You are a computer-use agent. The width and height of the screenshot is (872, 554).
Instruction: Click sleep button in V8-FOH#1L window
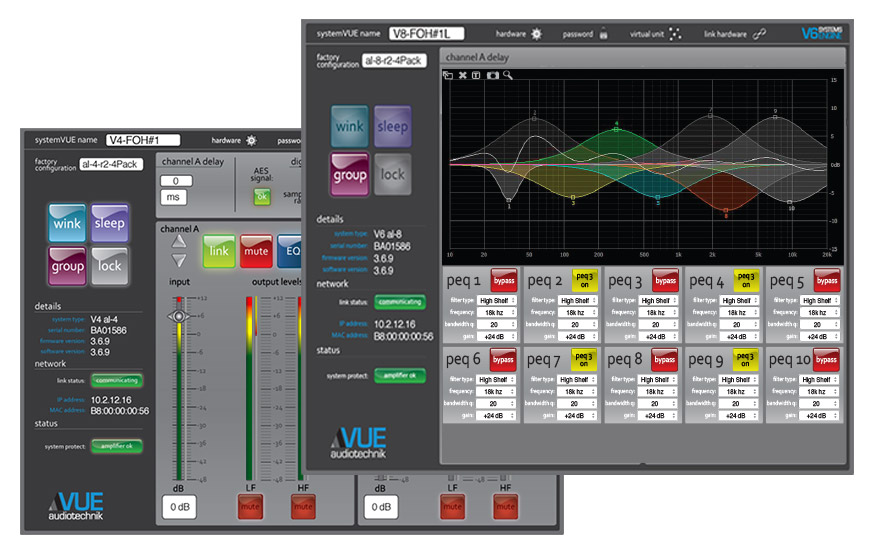click(x=393, y=126)
